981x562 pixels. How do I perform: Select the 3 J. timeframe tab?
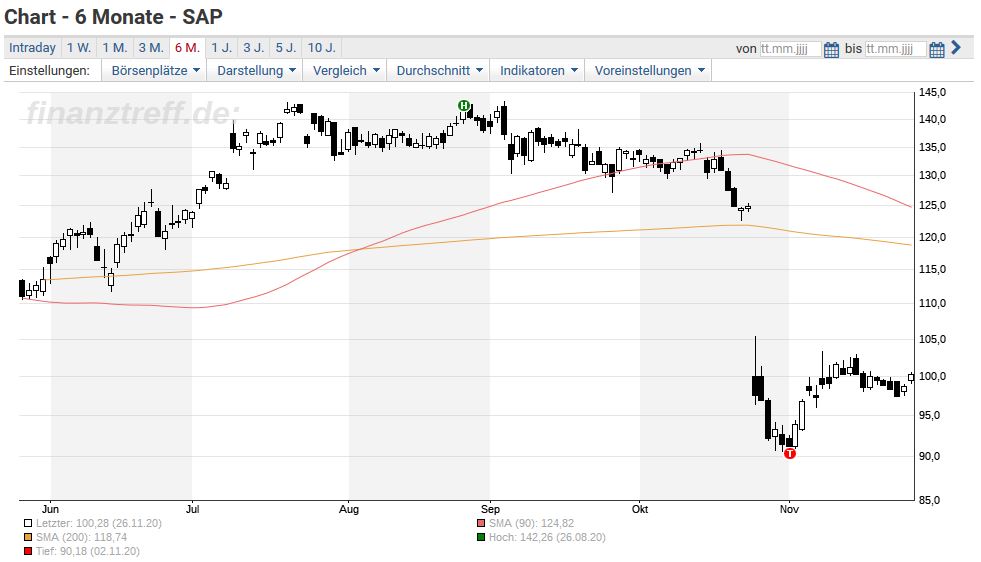(x=254, y=48)
